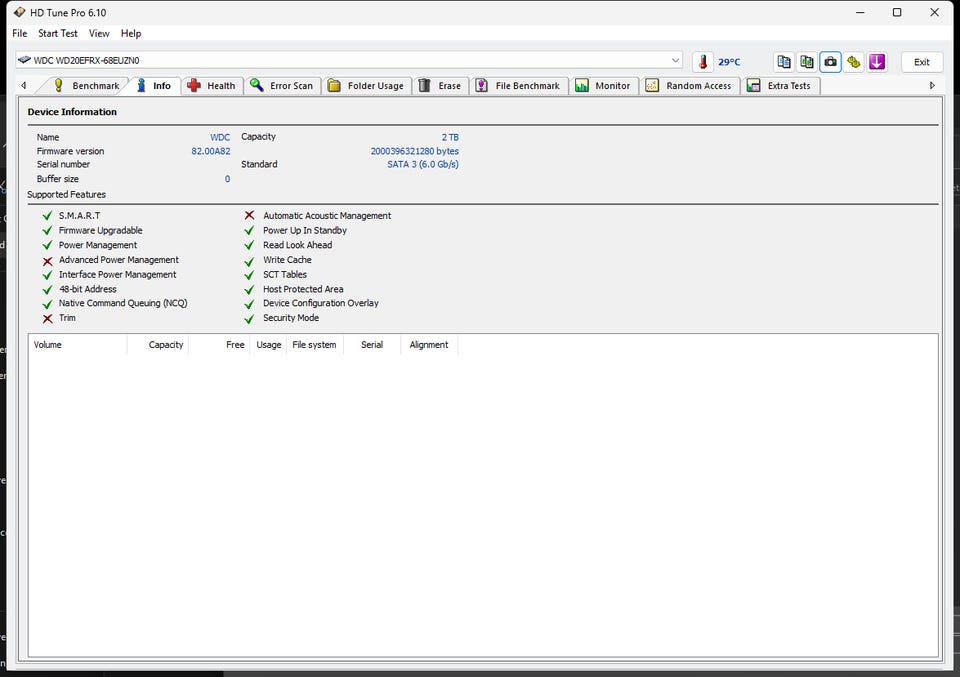
Task: Click the Host Protected Area entry
Action: 303,289
